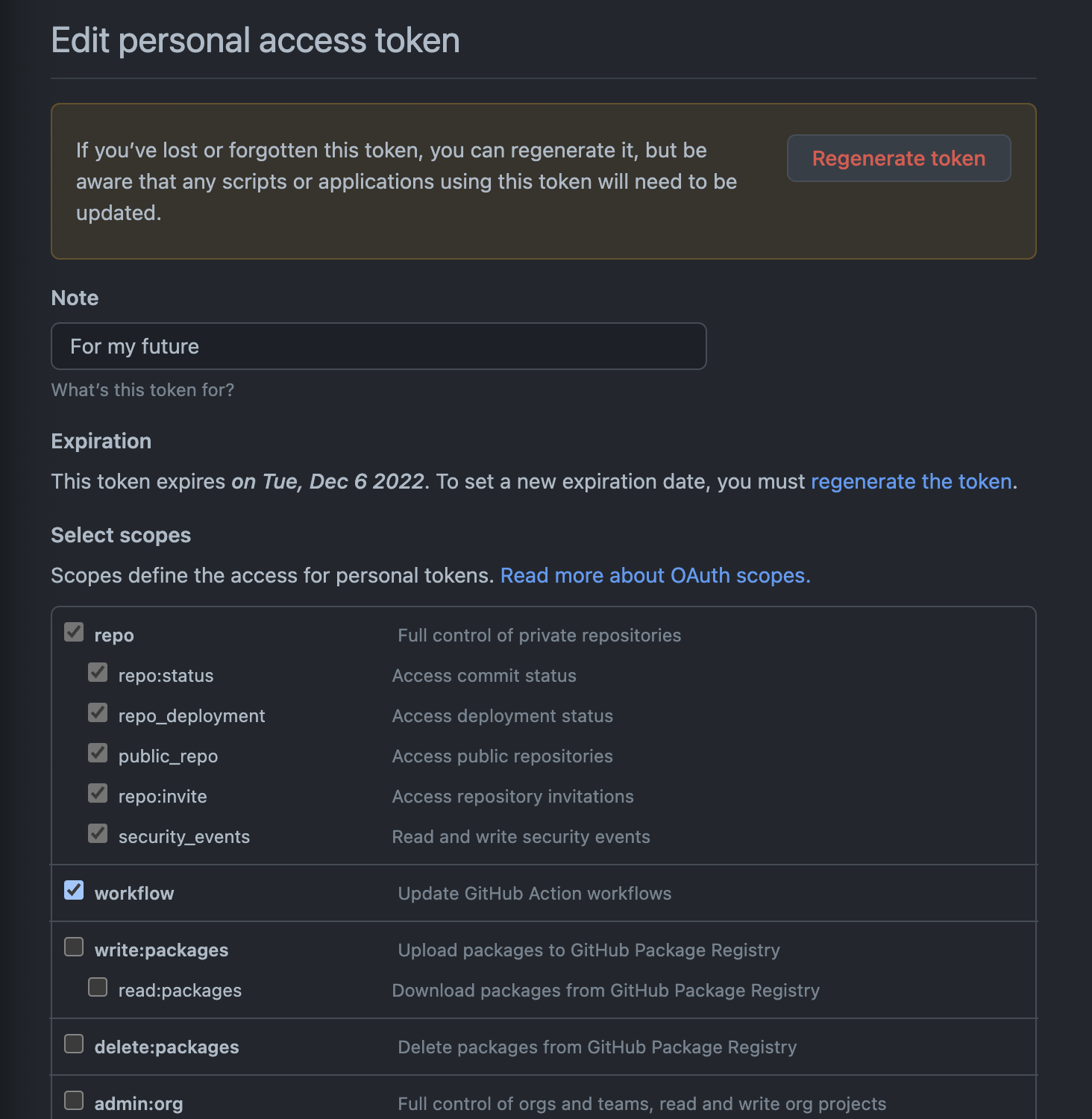The width and height of the screenshot is (1092, 1119).
Task: Click the Note input field
Action: (x=377, y=346)
